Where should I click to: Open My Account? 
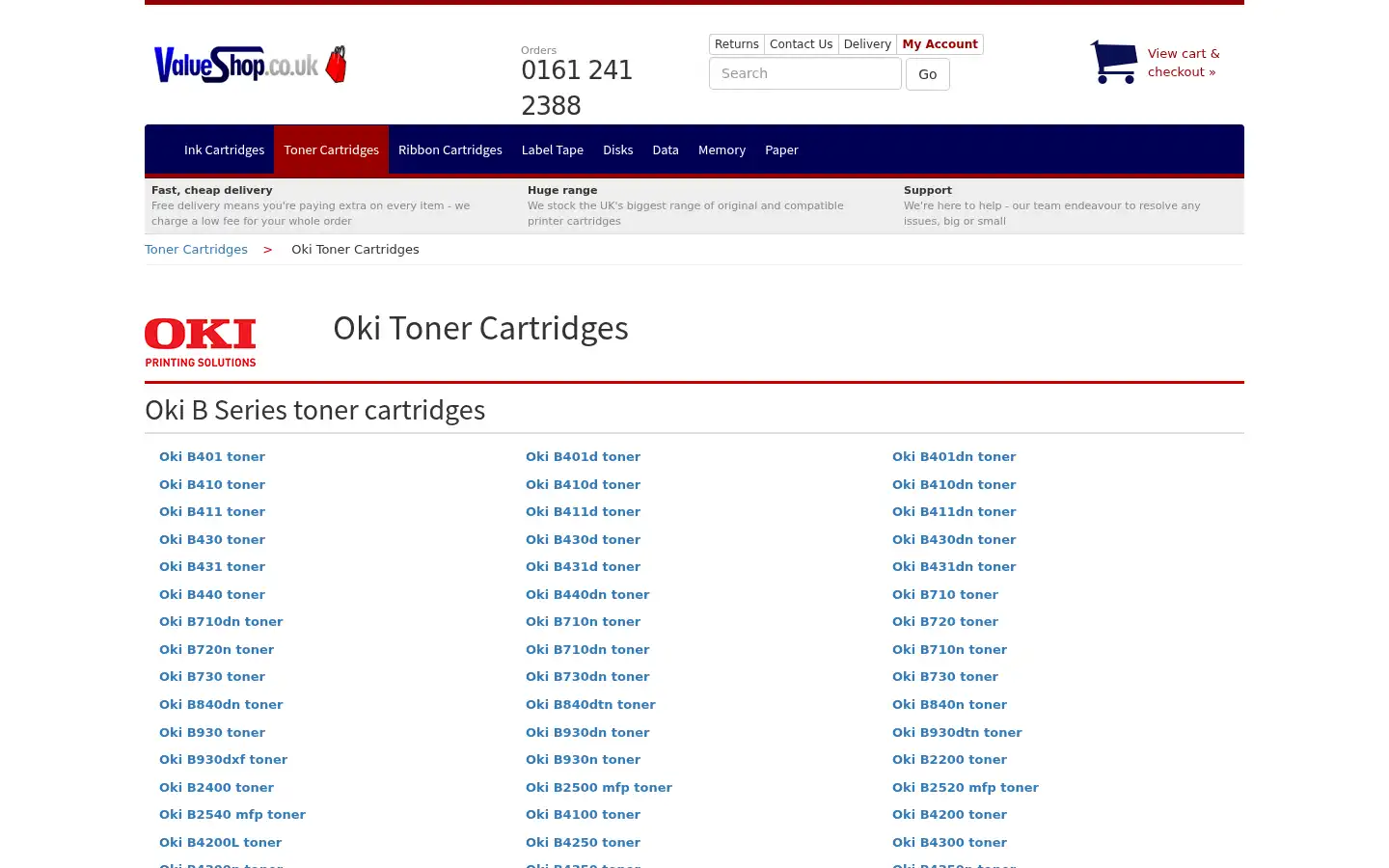point(940,44)
